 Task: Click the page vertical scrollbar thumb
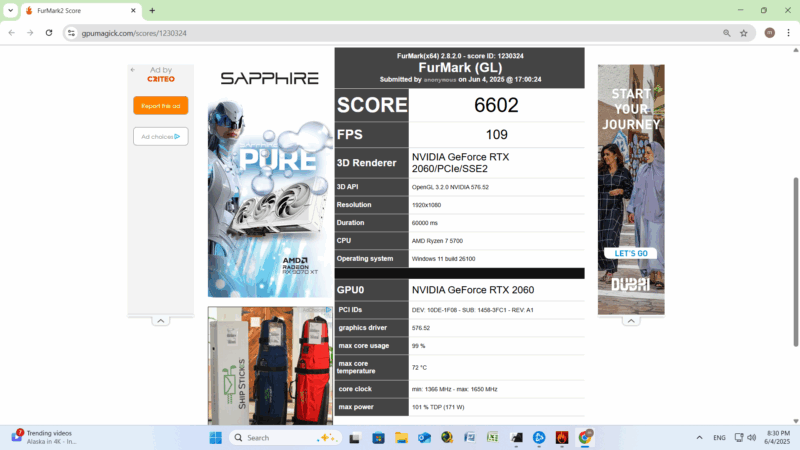tap(796, 262)
